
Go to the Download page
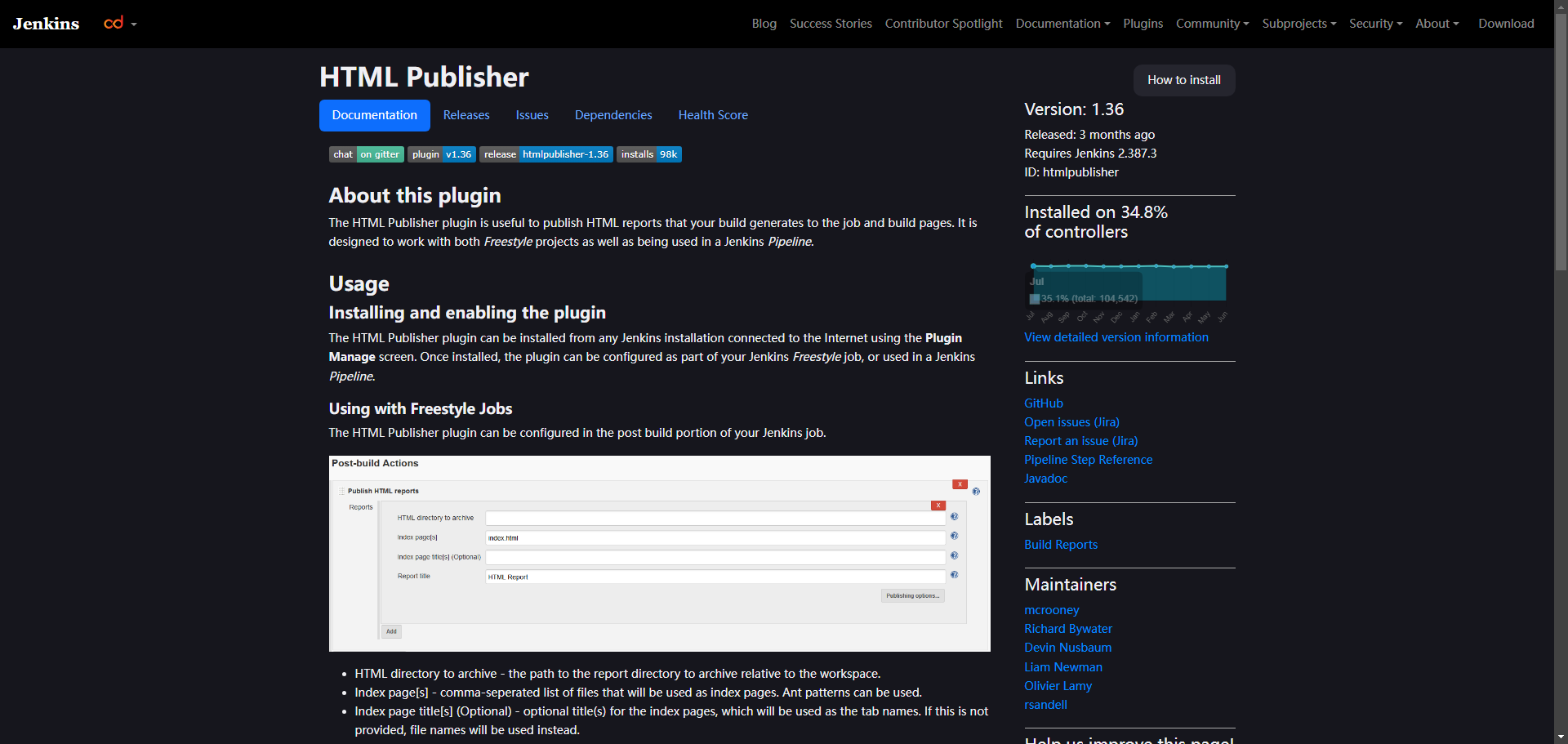(x=1506, y=24)
